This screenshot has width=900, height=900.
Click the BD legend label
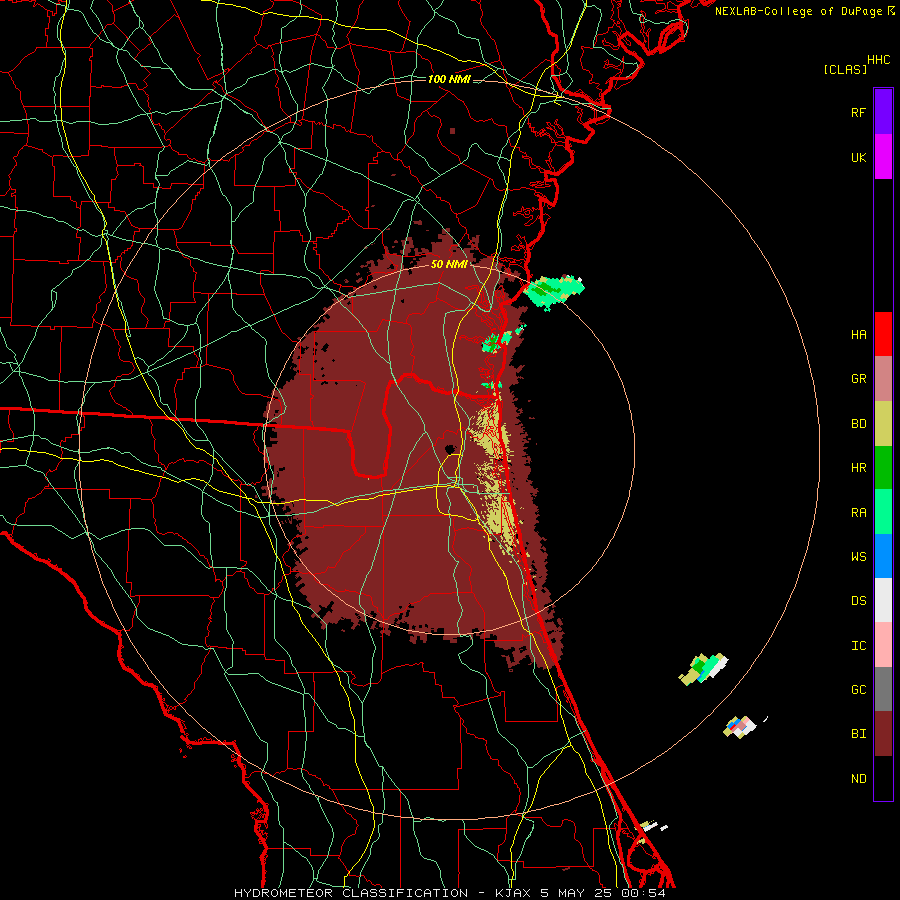pyautogui.click(x=858, y=424)
